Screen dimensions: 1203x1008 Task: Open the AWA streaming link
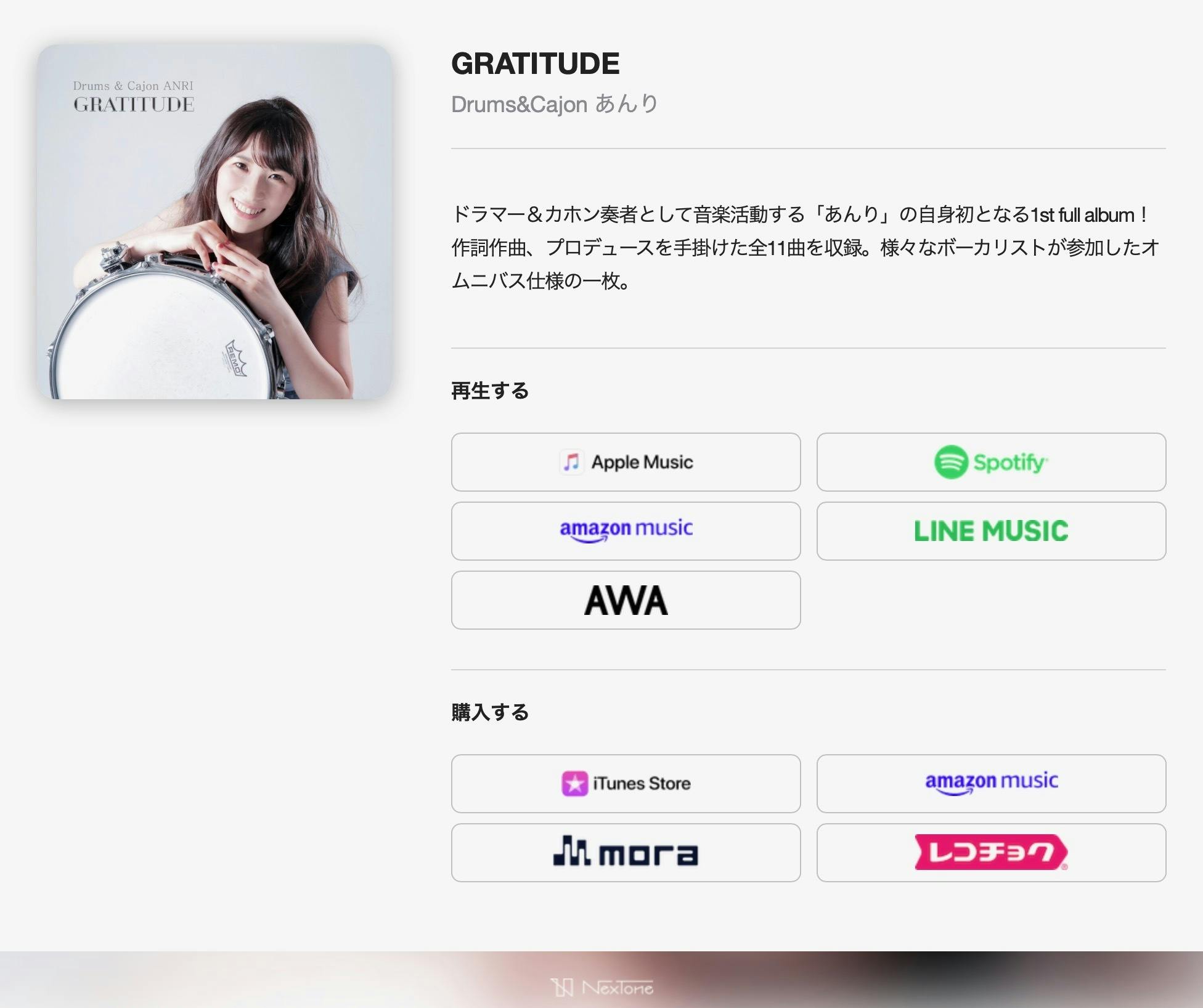coord(626,600)
